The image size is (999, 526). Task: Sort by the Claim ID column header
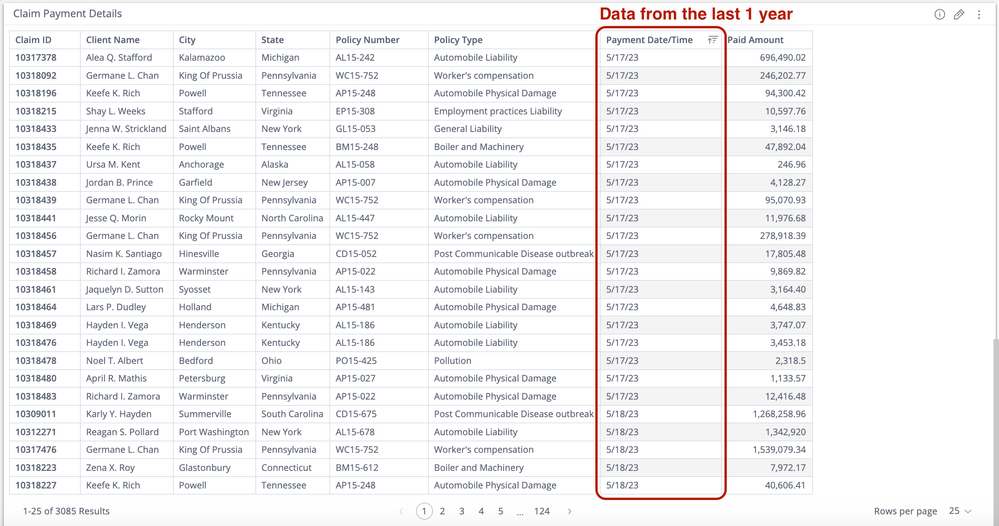(33, 40)
